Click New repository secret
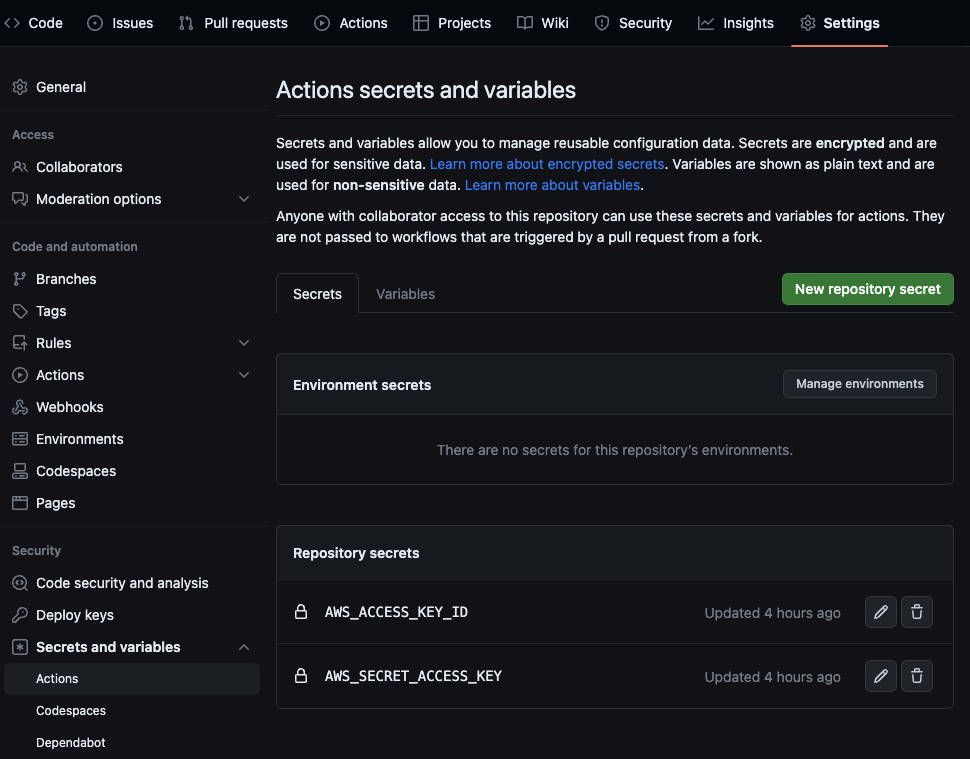 click(x=866, y=289)
